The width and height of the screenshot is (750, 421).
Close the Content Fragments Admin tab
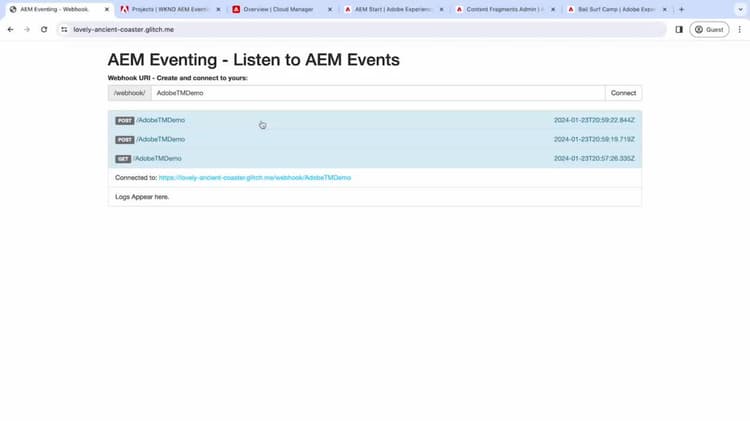[553, 10]
